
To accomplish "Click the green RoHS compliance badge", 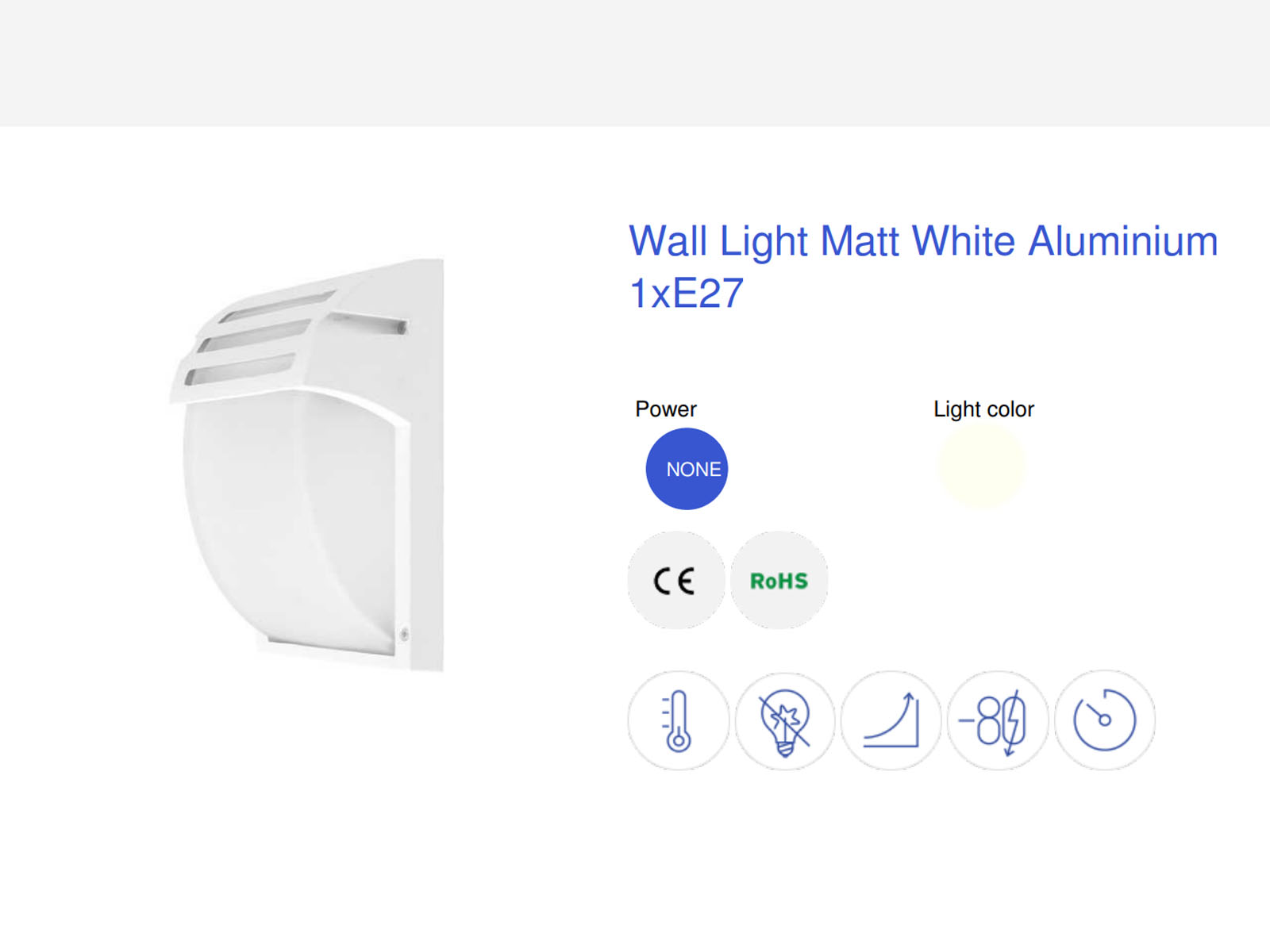I will [779, 581].
